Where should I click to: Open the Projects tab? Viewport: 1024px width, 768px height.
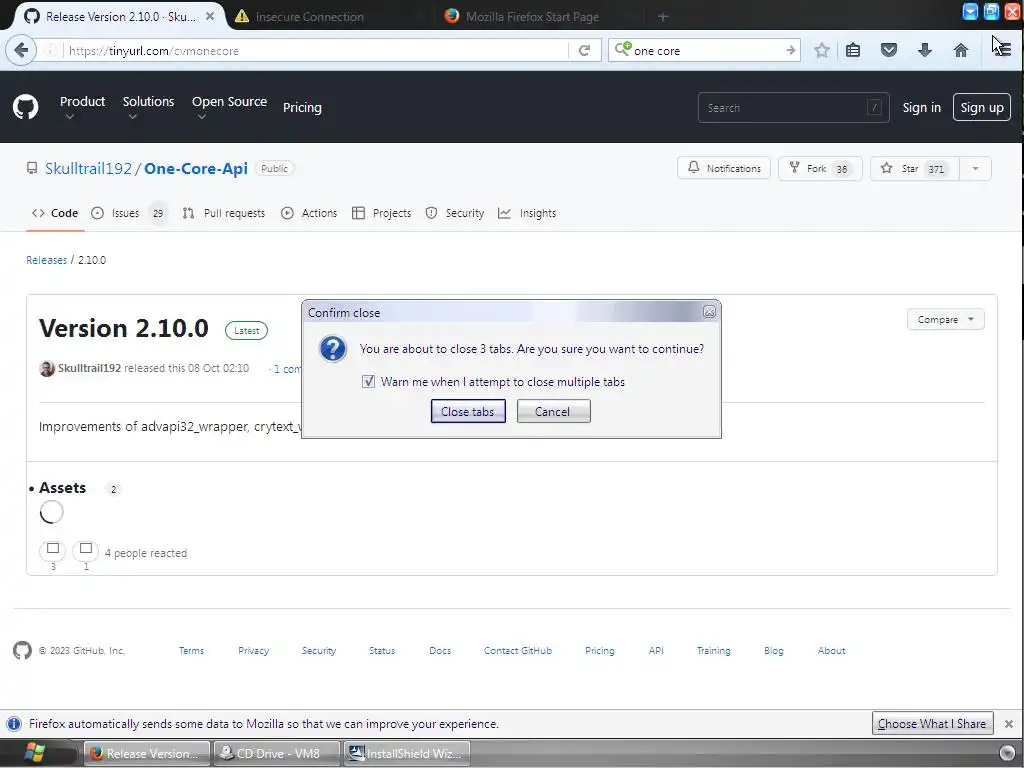pyautogui.click(x=381, y=214)
